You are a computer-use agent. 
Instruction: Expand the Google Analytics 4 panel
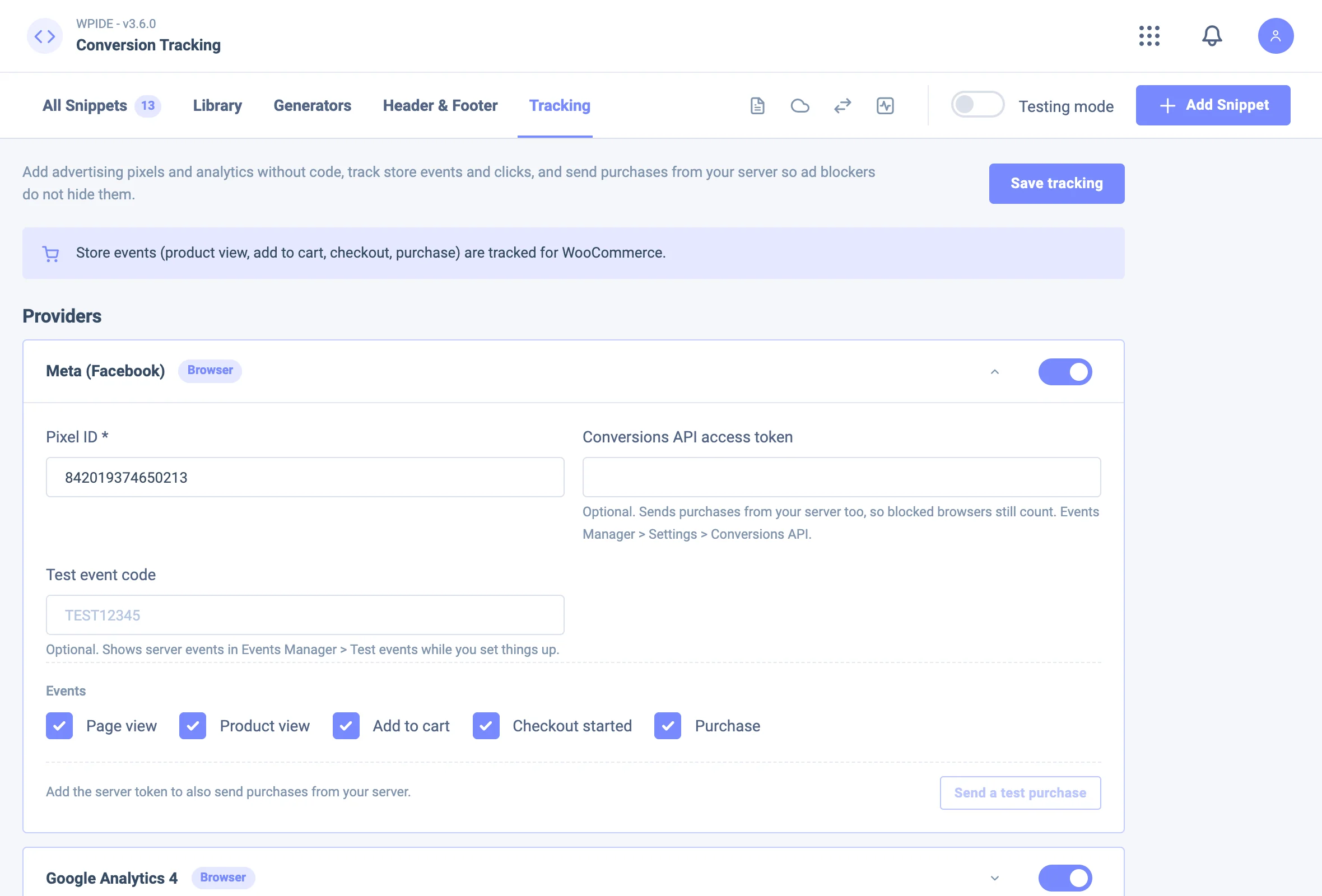click(994, 879)
